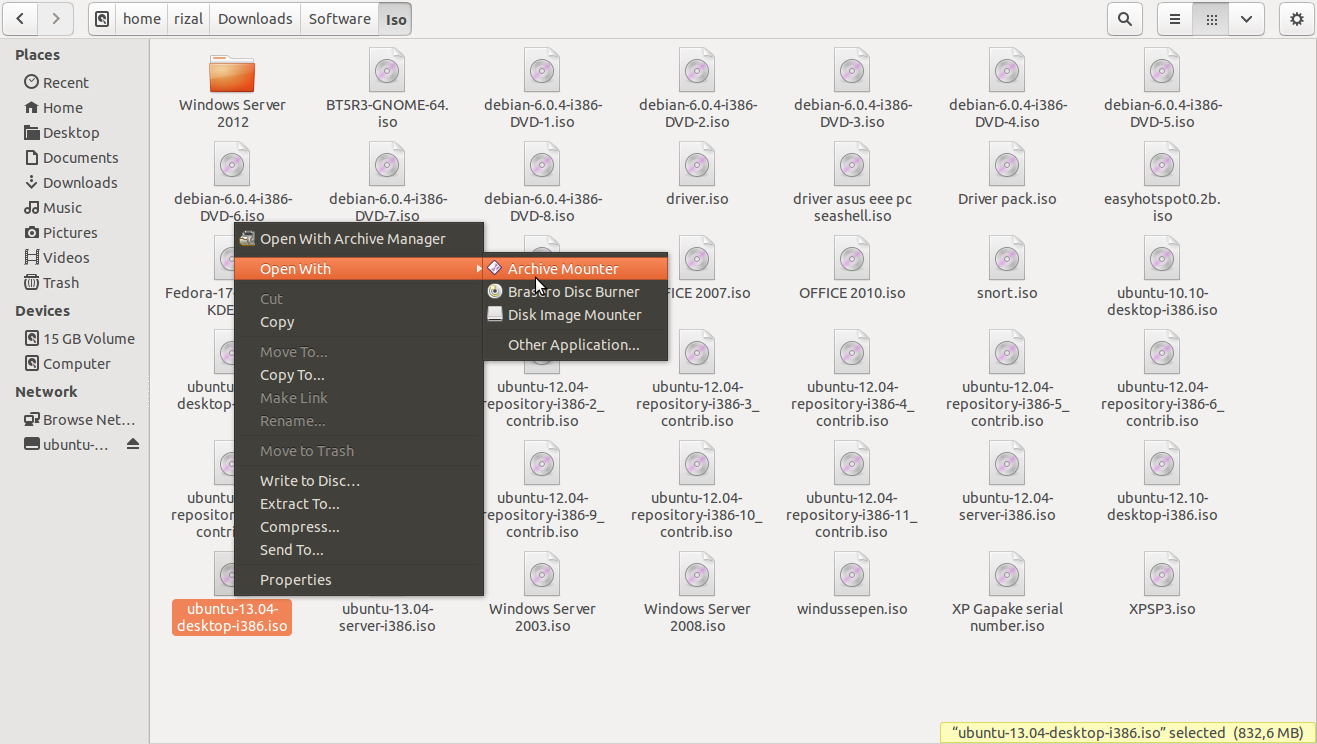Select Copy To… from context menu
The image size is (1317, 744).
click(359, 375)
